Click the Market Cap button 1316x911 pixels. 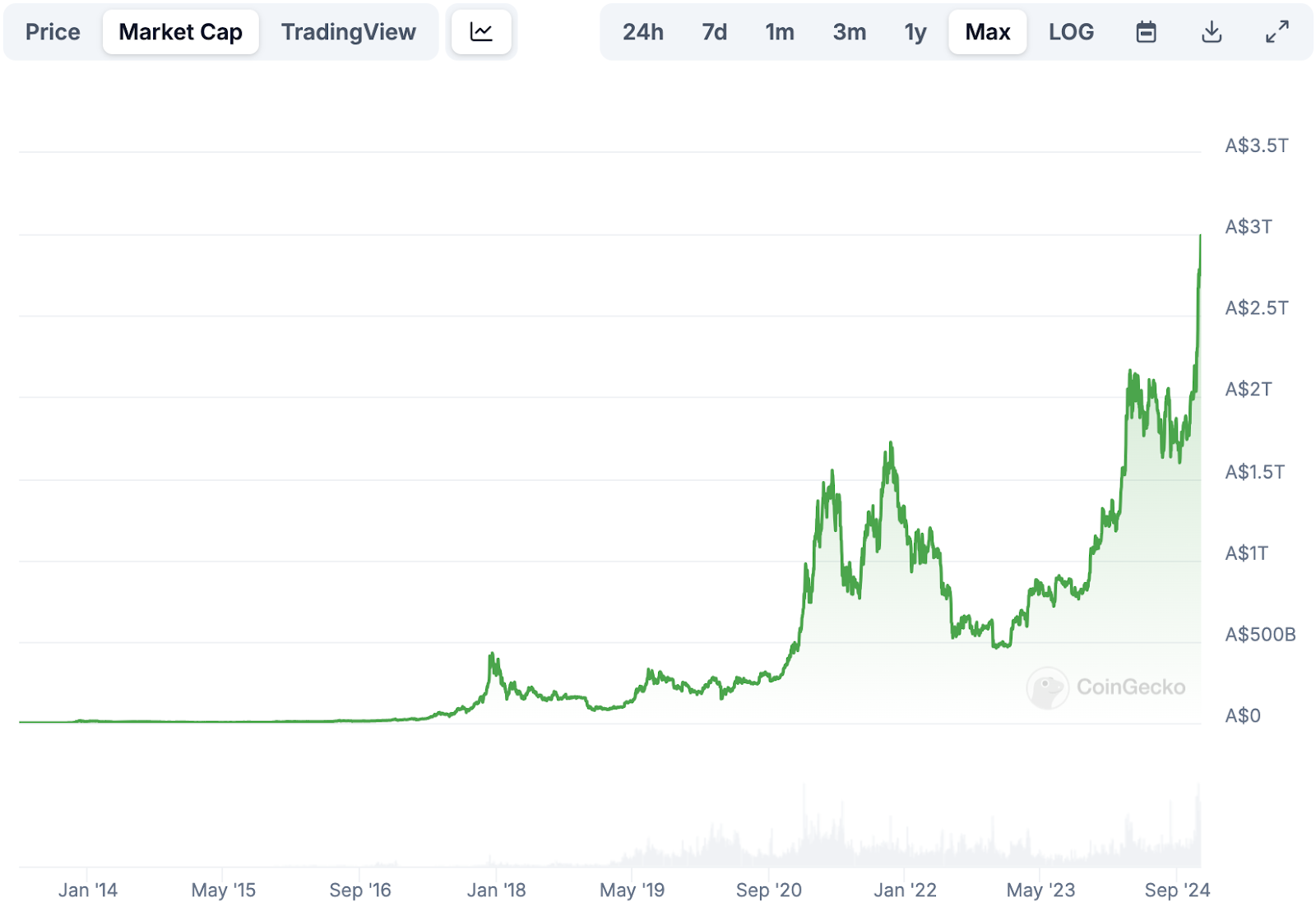(180, 32)
